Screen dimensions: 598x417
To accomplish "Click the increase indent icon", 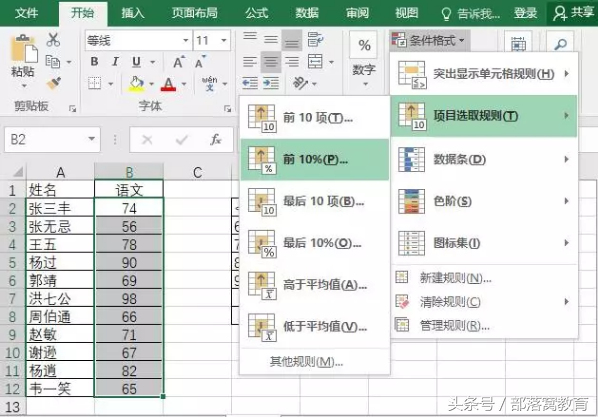I will [271, 83].
